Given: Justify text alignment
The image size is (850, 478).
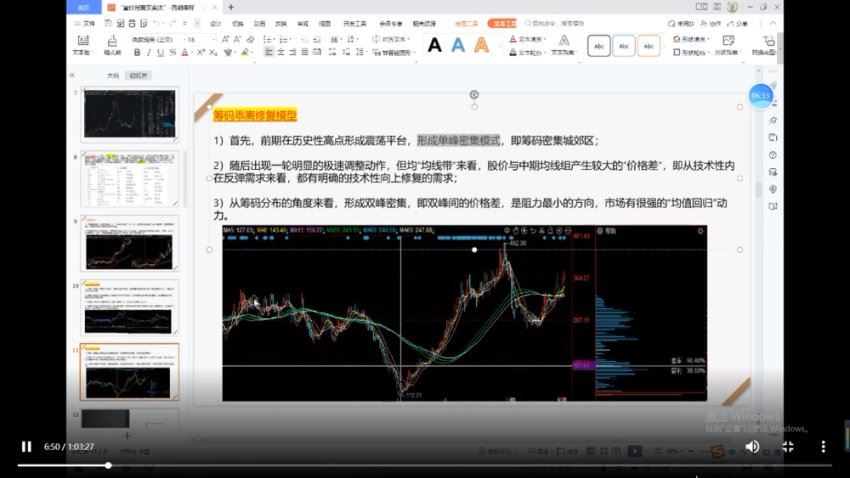Looking at the screenshot, I should pos(305,52).
